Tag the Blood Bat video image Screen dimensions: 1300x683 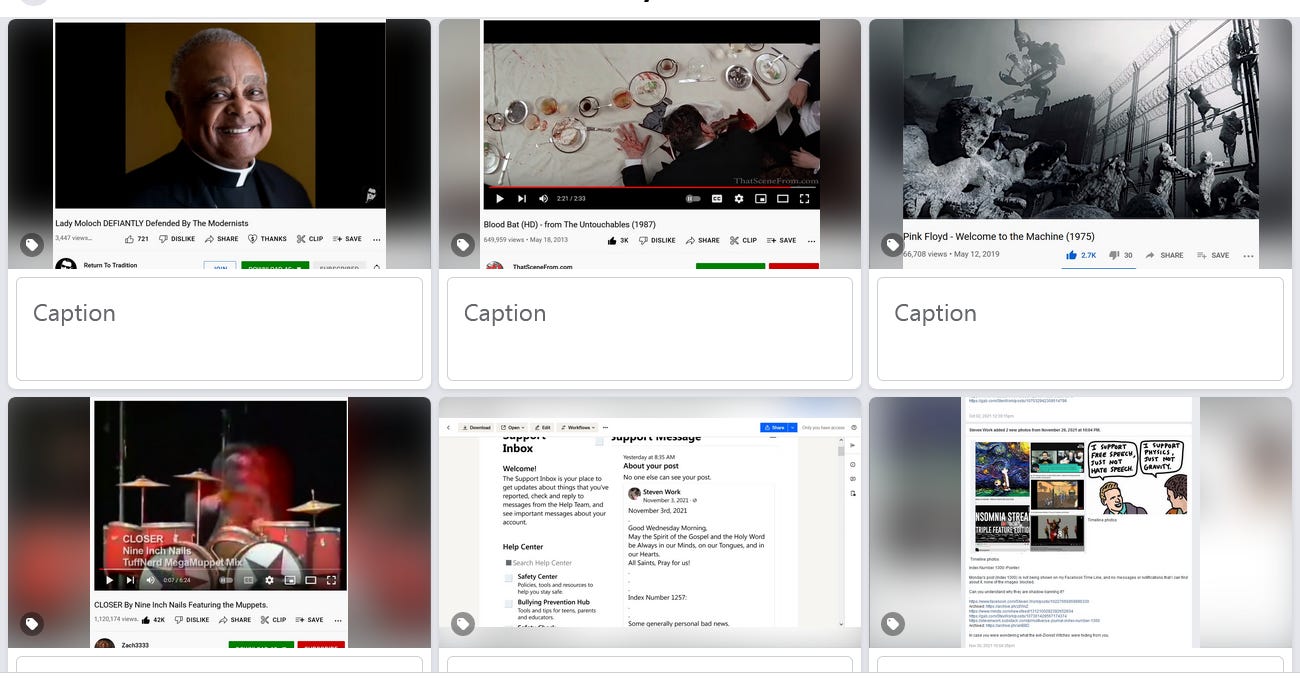click(462, 245)
